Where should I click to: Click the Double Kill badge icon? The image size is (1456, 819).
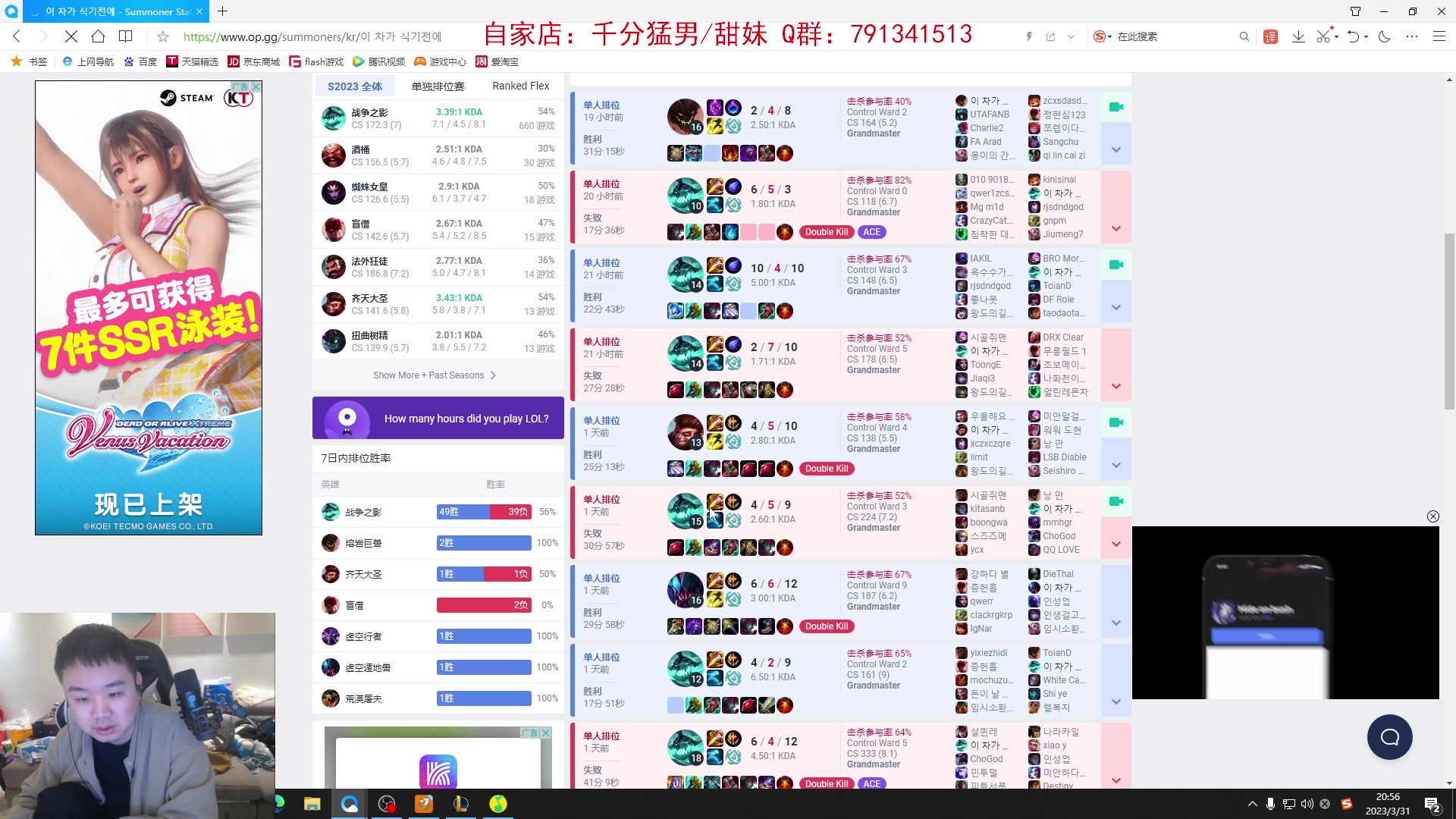[826, 232]
